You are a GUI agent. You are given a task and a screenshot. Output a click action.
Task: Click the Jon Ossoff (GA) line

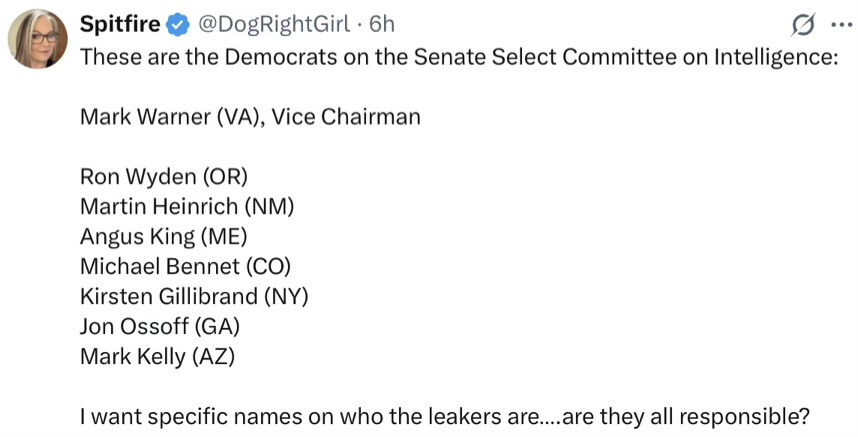coord(160,327)
